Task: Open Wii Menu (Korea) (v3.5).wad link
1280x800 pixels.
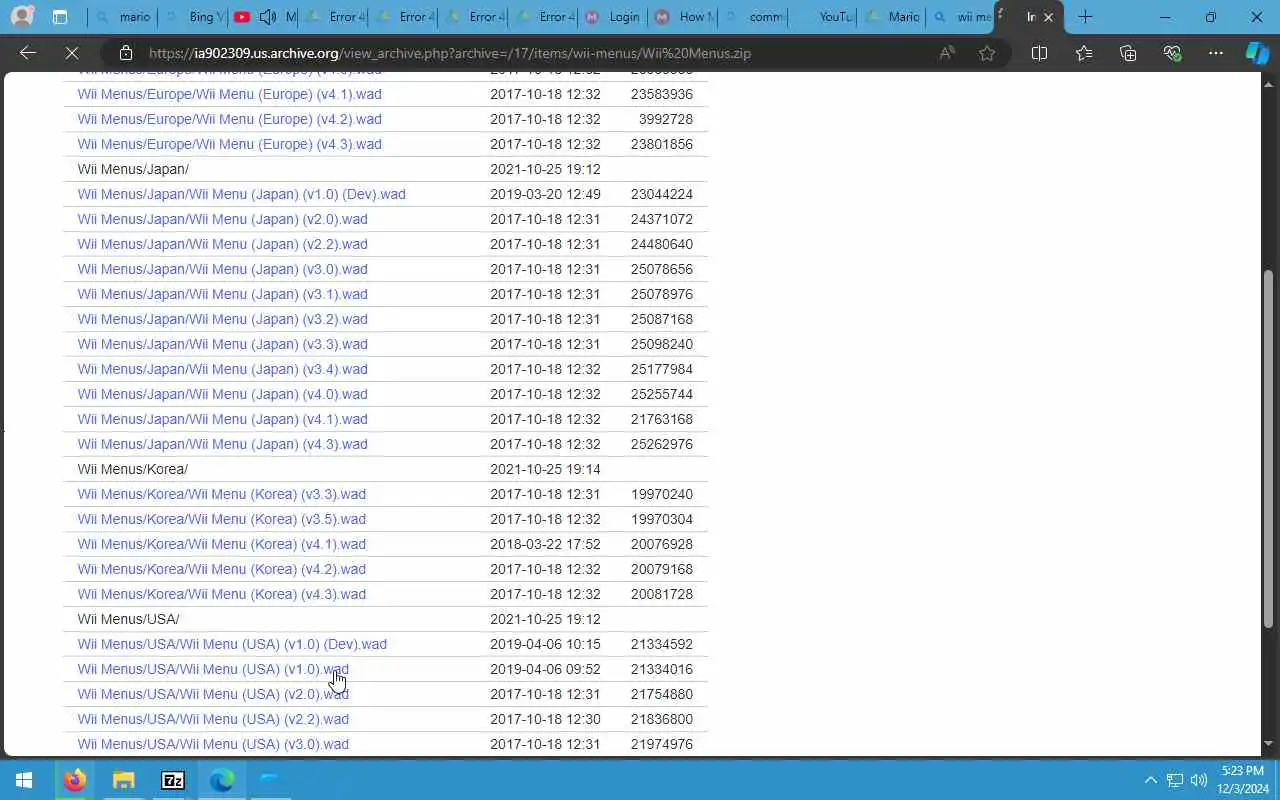Action: 221,519
